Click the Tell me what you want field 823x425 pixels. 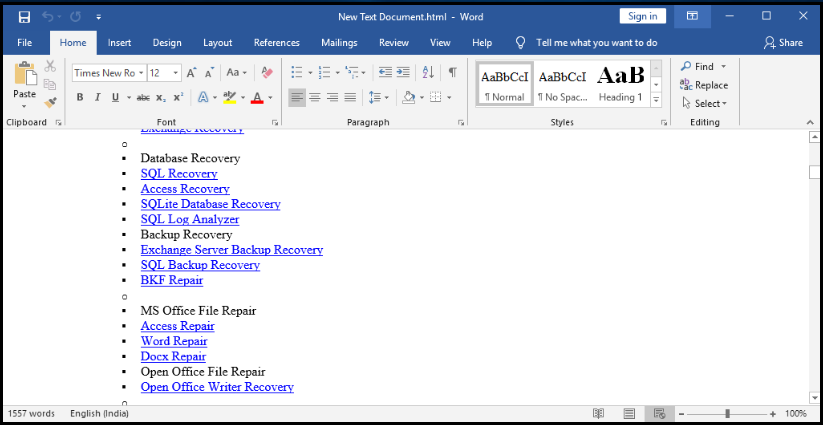596,43
